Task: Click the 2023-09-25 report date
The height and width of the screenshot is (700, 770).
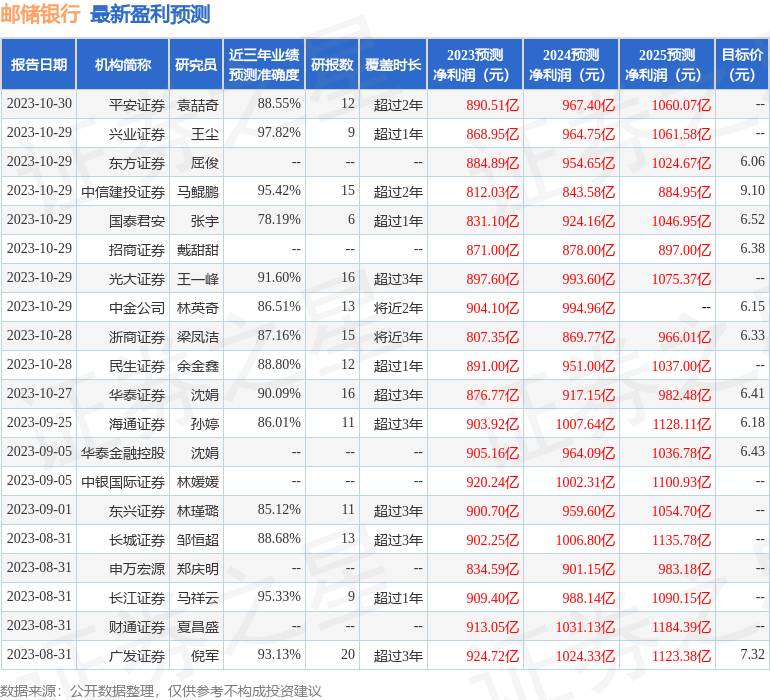Action: click(39, 422)
